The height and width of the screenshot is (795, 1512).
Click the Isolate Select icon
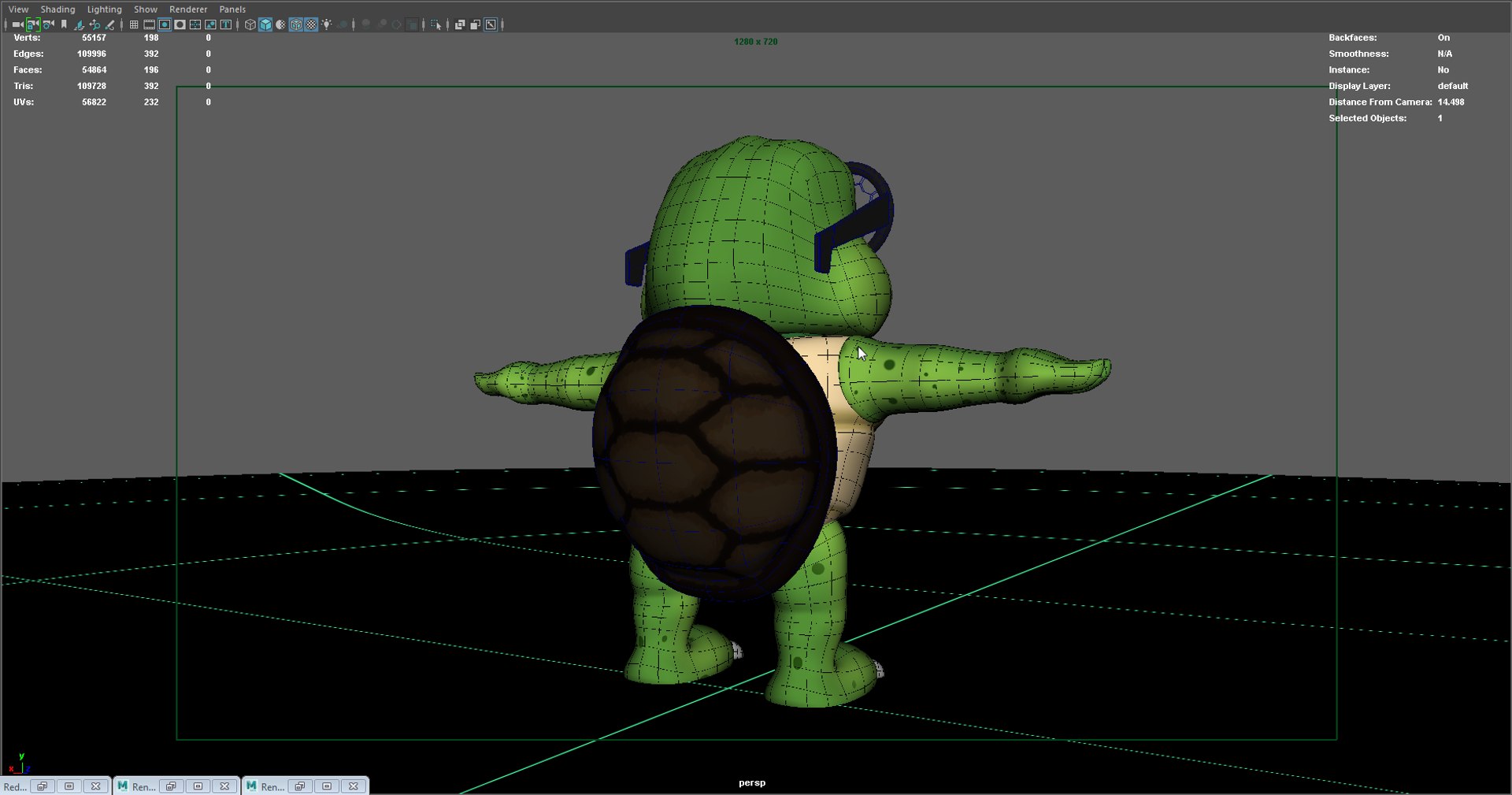(435, 24)
